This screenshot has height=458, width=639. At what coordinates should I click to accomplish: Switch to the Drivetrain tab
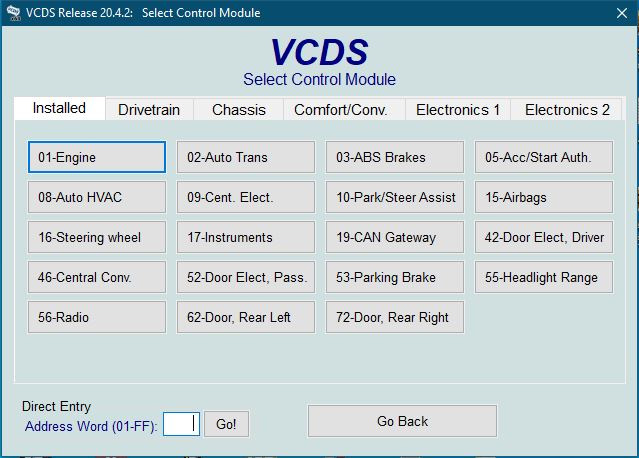pyautogui.click(x=149, y=110)
